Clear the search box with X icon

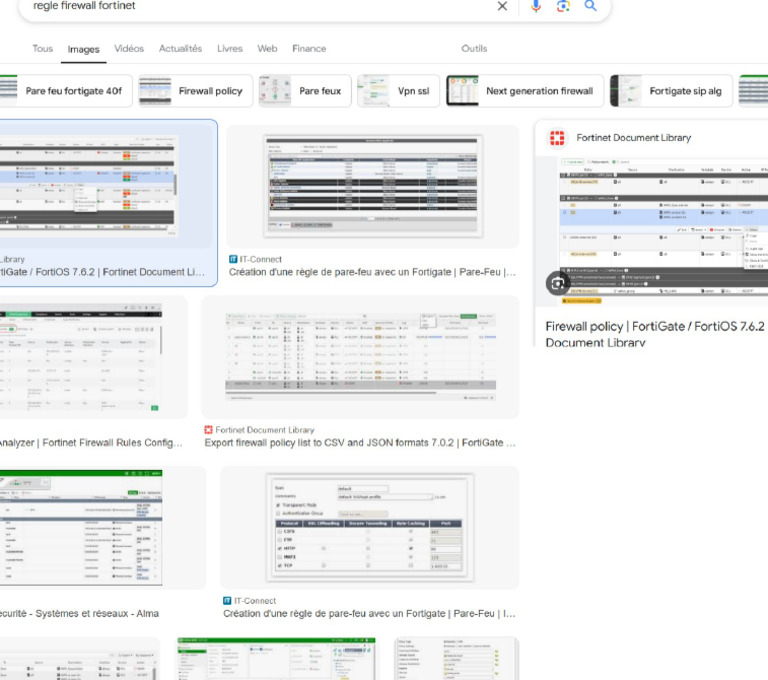[x=502, y=6]
